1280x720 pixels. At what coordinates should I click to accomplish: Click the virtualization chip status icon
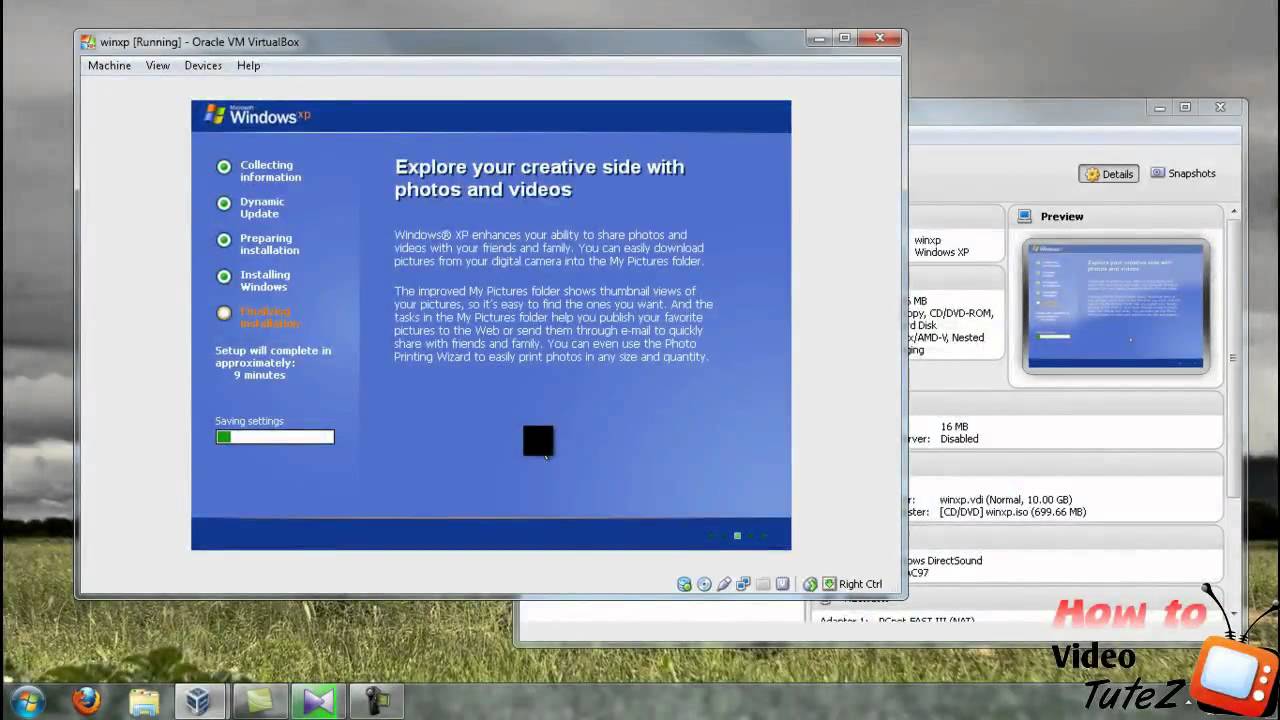[782, 584]
